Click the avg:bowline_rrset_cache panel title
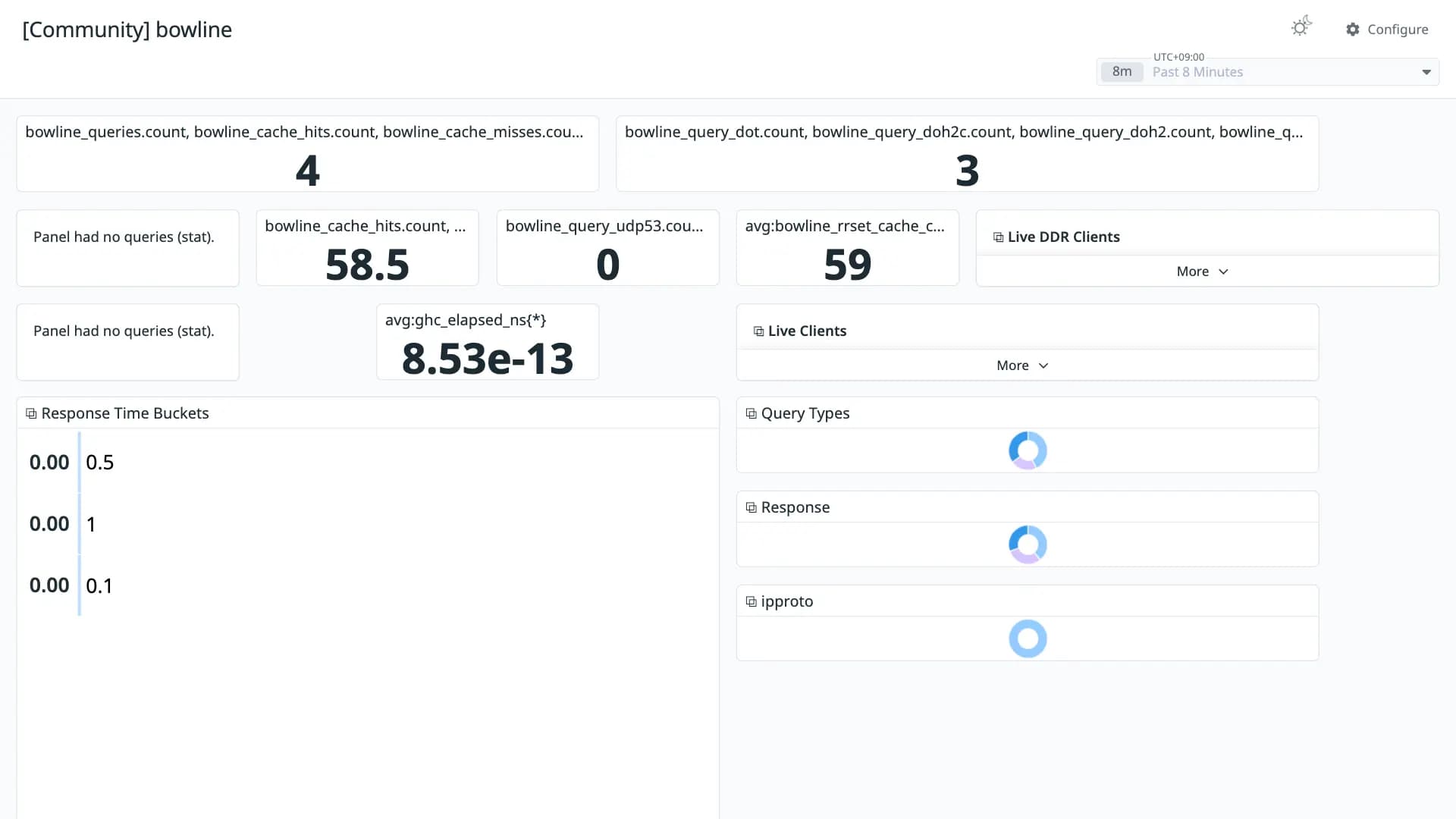 tap(845, 226)
